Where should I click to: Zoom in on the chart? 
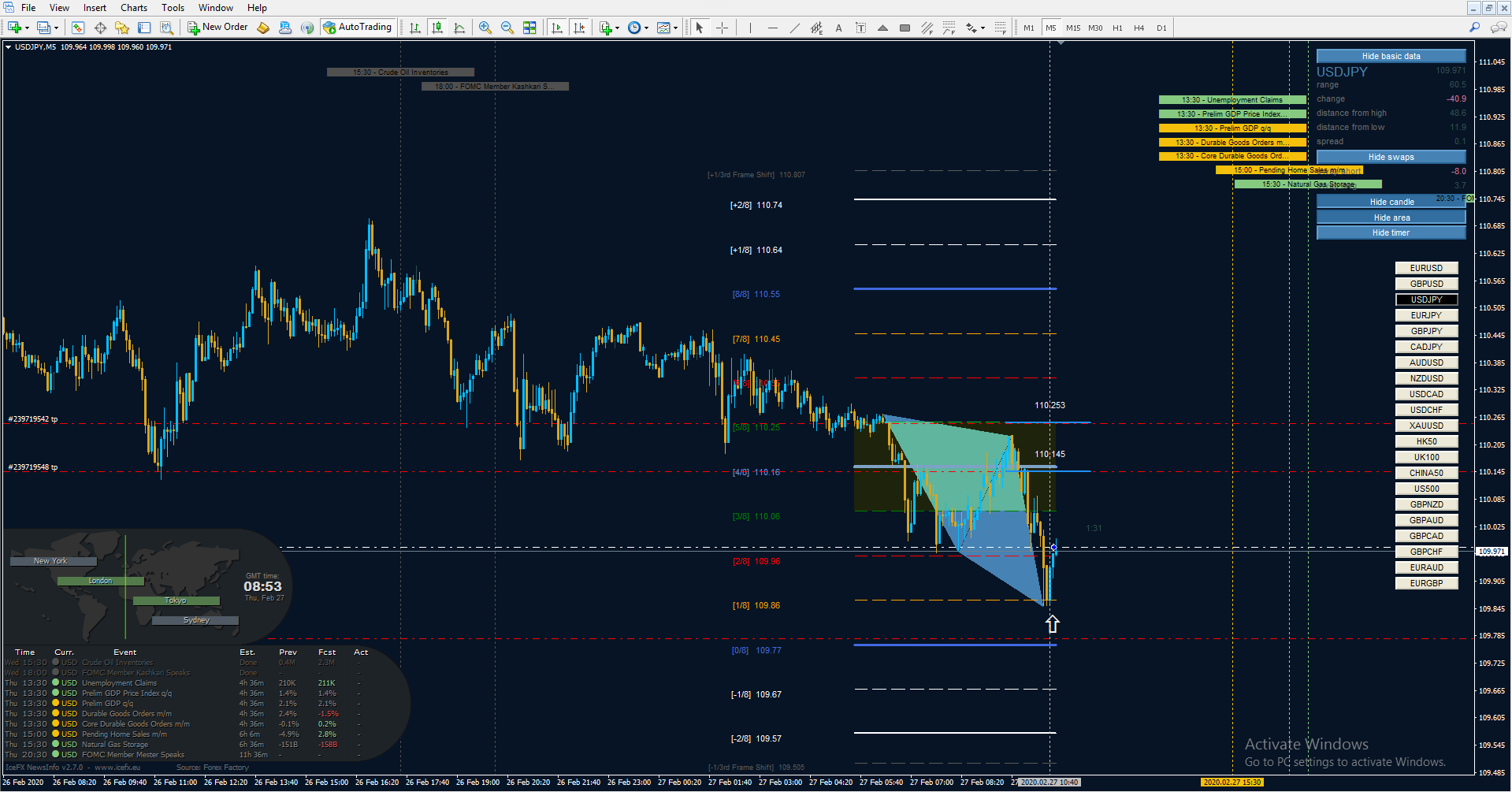[485, 28]
